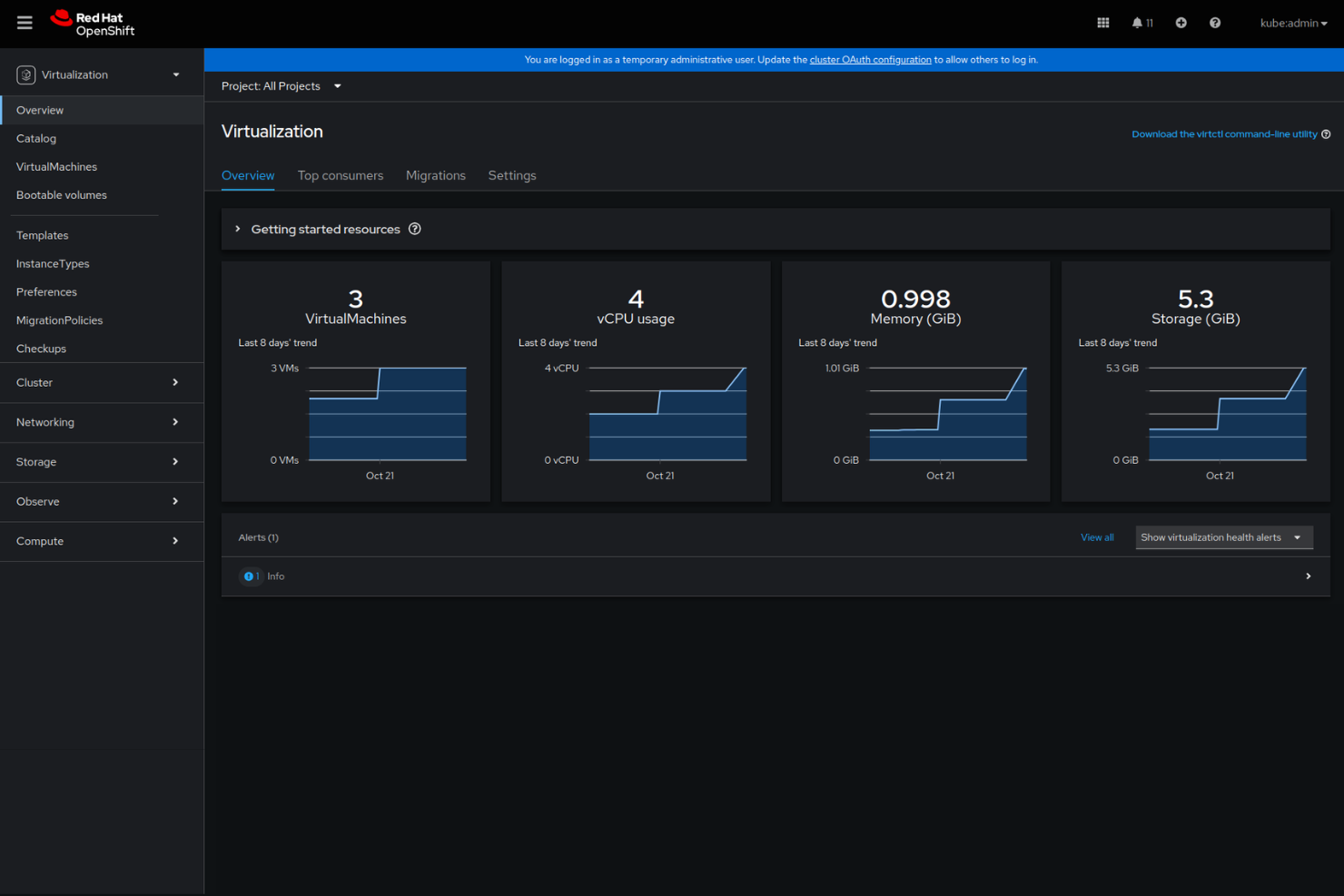
Task: Open Virtualization Settings tab
Action: [511, 175]
